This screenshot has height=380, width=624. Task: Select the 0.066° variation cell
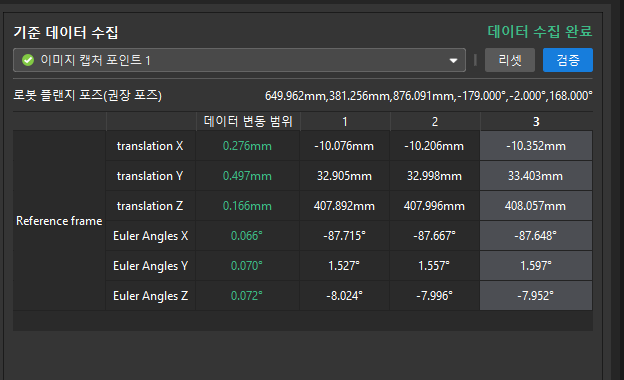pos(247,236)
